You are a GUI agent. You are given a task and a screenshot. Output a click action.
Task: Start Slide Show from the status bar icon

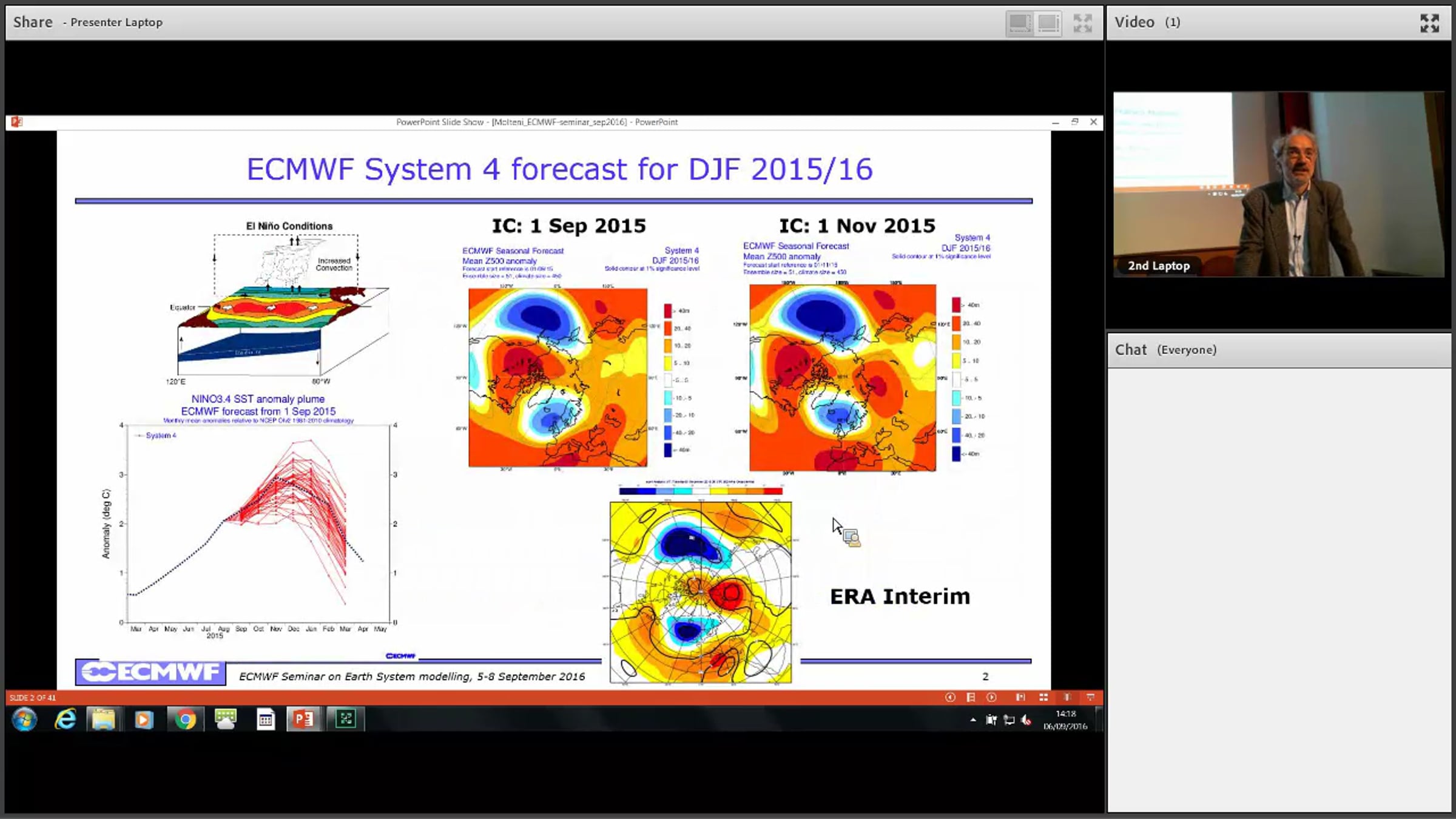(x=1090, y=697)
